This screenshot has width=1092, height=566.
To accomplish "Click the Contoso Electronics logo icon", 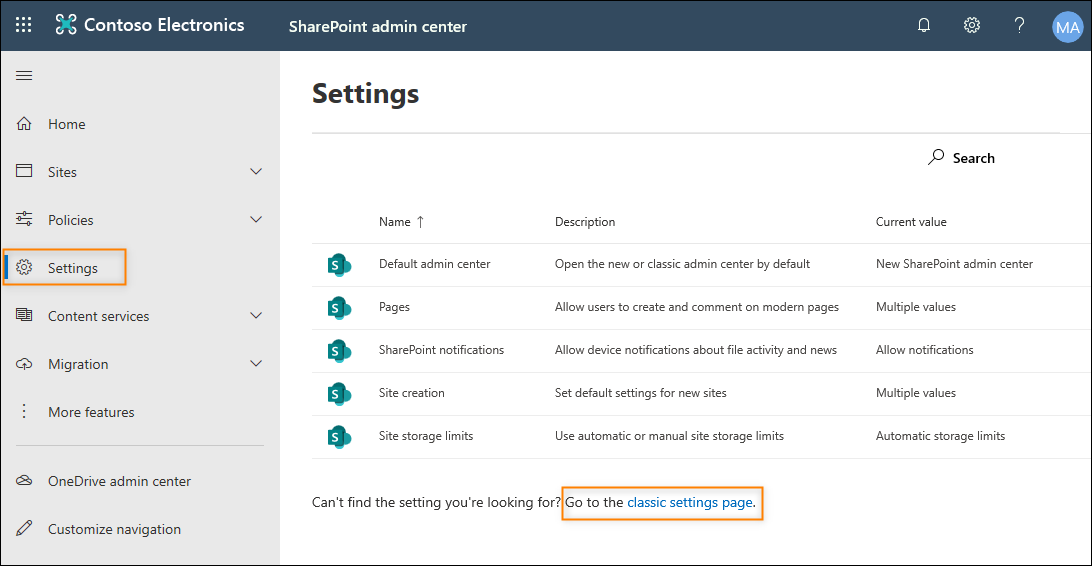I will (x=65, y=25).
